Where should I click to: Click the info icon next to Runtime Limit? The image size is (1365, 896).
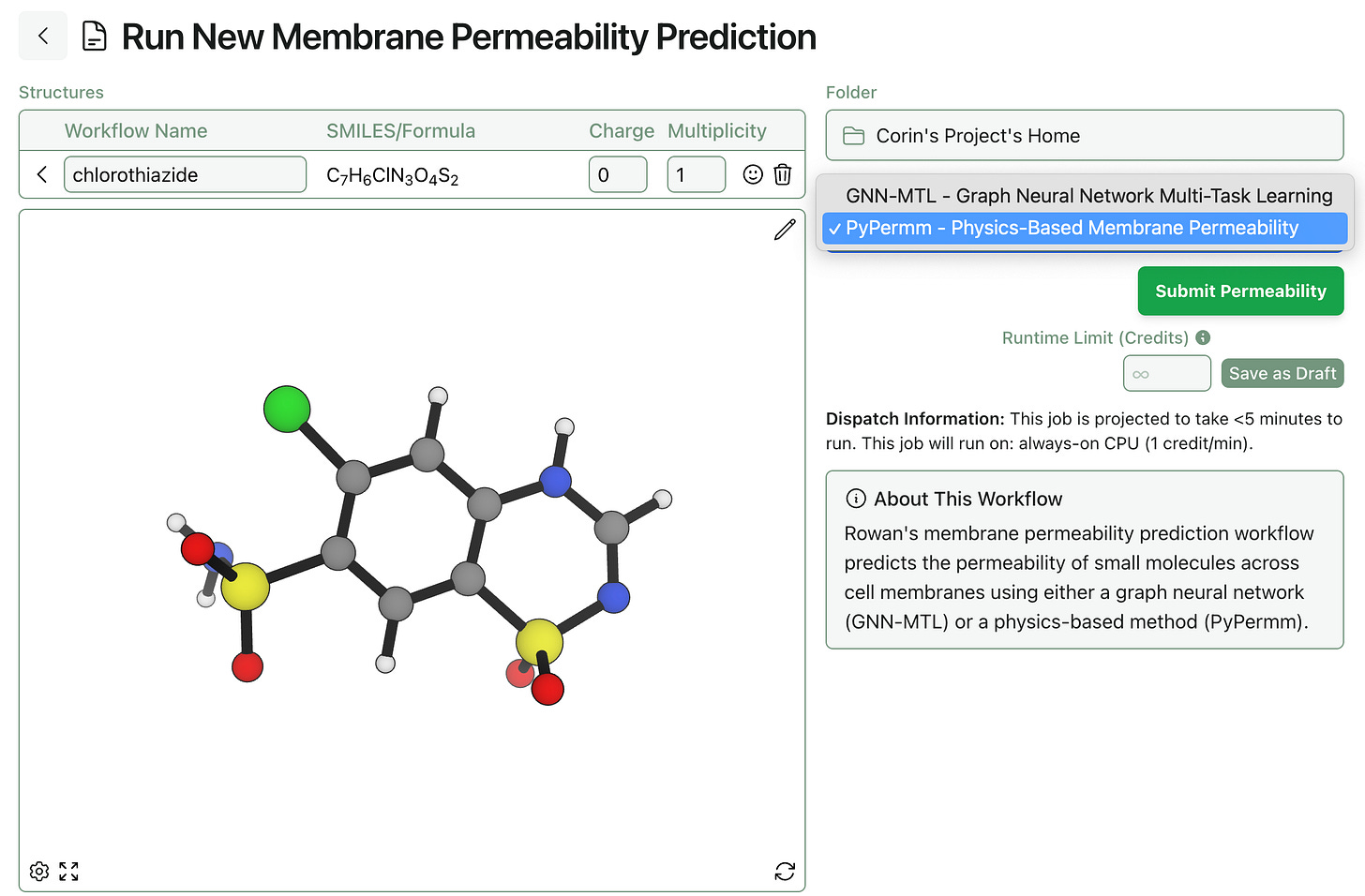(x=1203, y=337)
